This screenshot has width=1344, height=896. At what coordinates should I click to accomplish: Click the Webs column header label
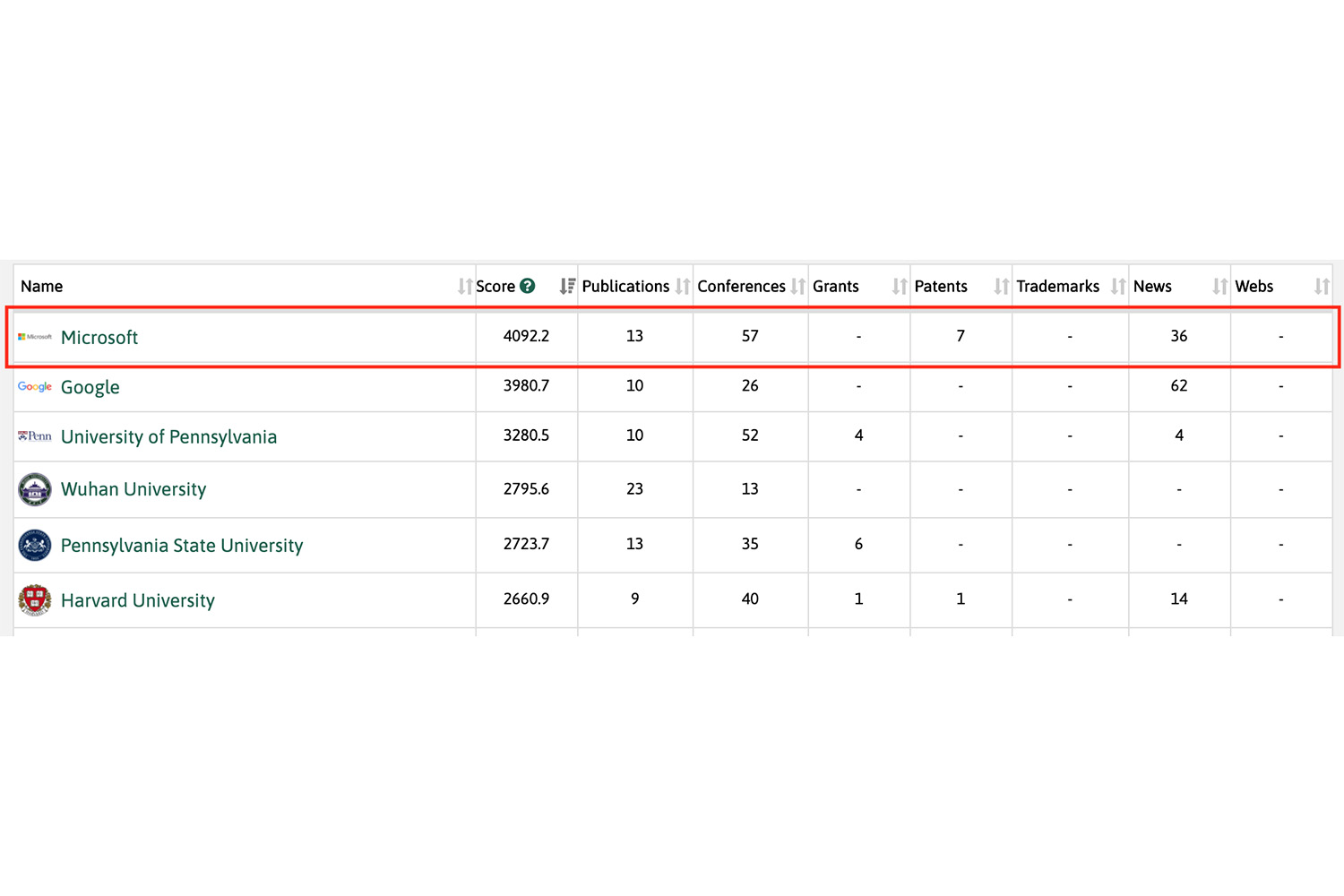point(1254,287)
